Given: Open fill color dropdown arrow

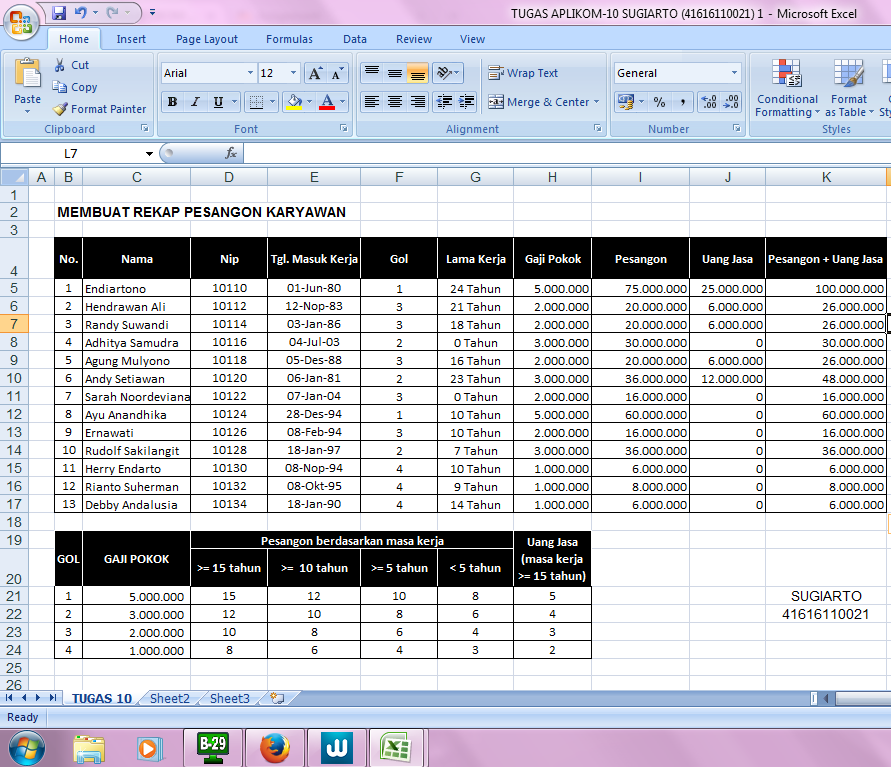Looking at the screenshot, I should [x=310, y=102].
